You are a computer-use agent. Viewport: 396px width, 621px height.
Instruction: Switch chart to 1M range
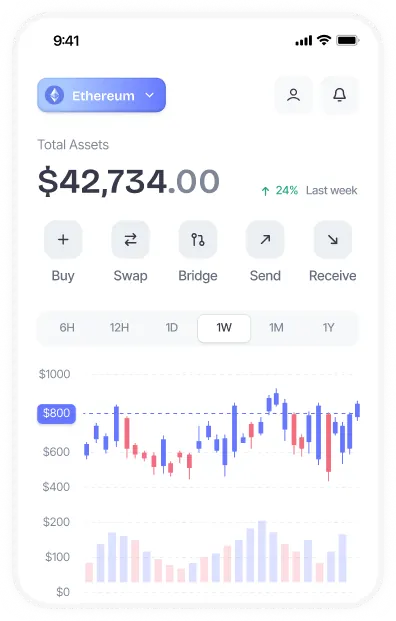tap(276, 328)
